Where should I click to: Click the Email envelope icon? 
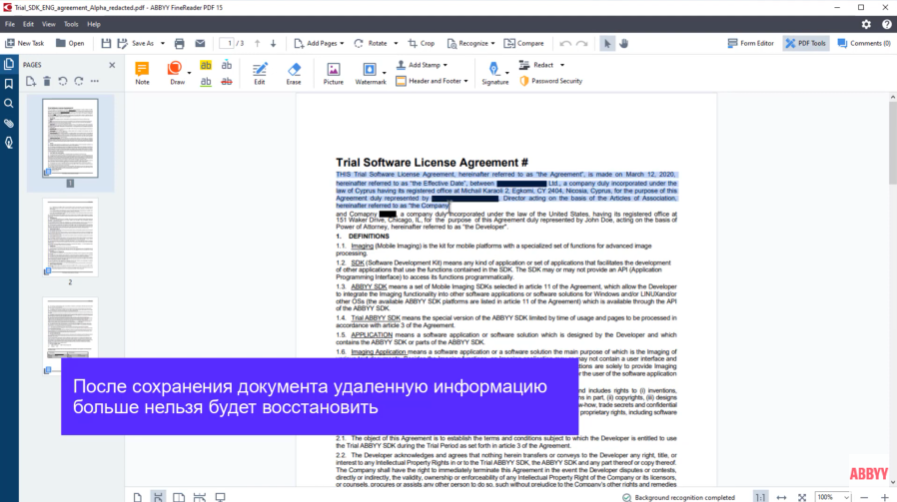(200, 43)
